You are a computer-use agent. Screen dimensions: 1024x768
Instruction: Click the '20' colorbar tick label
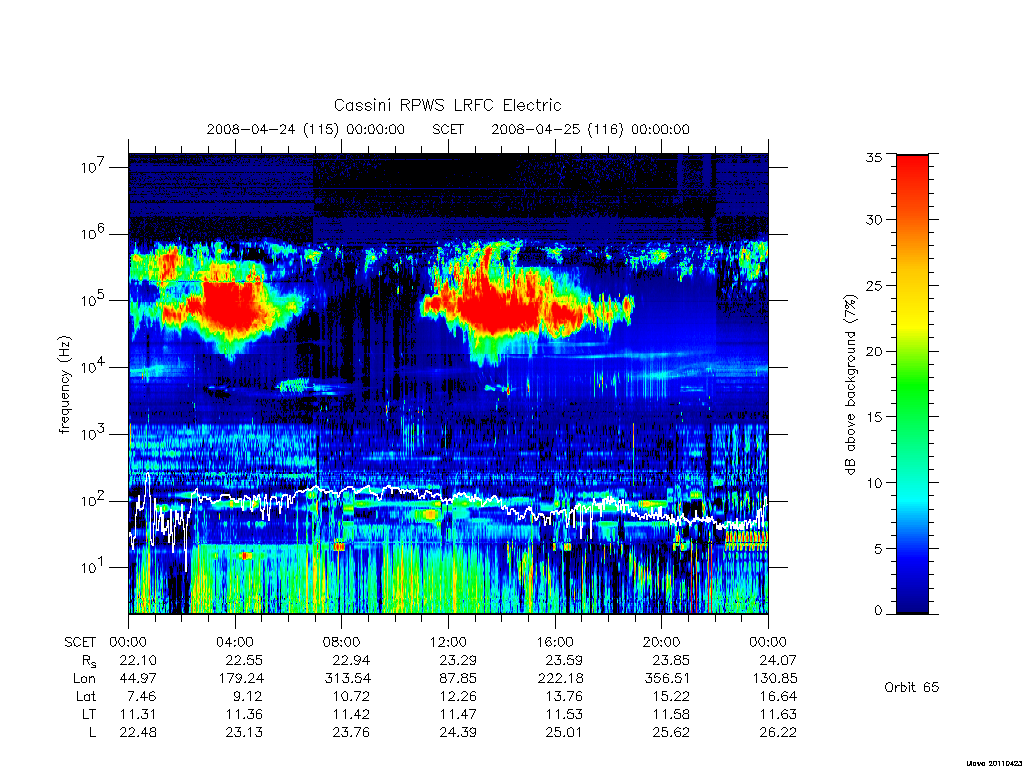(x=874, y=351)
